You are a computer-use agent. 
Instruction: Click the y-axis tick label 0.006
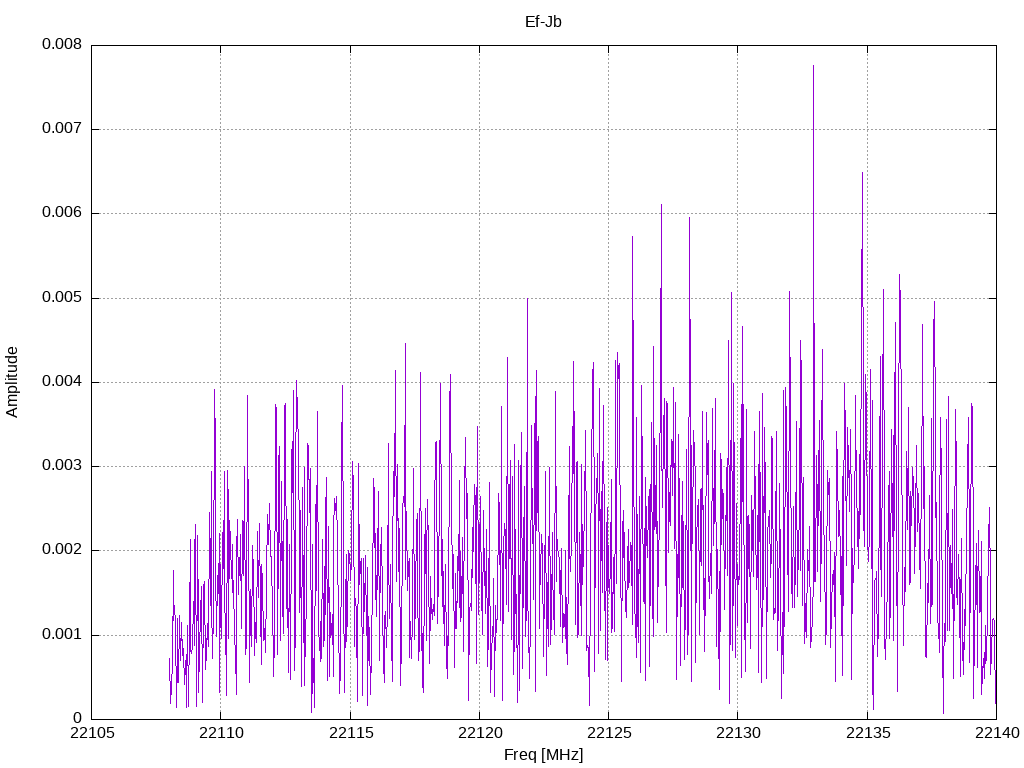pyautogui.click(x=62, y=213)
